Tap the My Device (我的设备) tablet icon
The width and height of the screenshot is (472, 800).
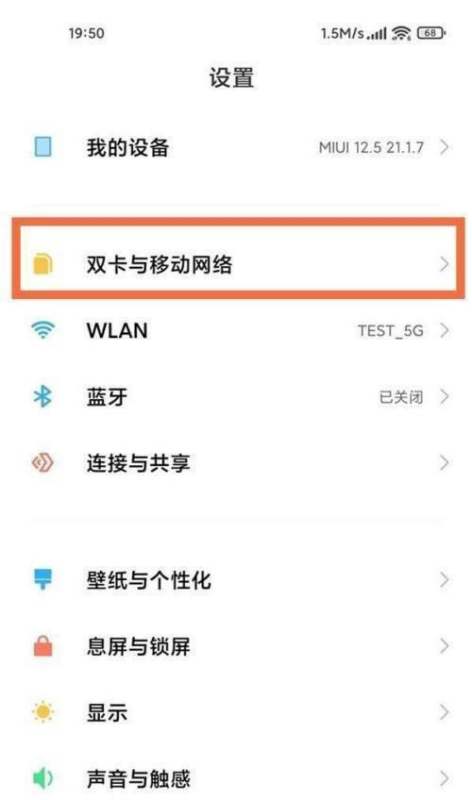tap(43, 147)
